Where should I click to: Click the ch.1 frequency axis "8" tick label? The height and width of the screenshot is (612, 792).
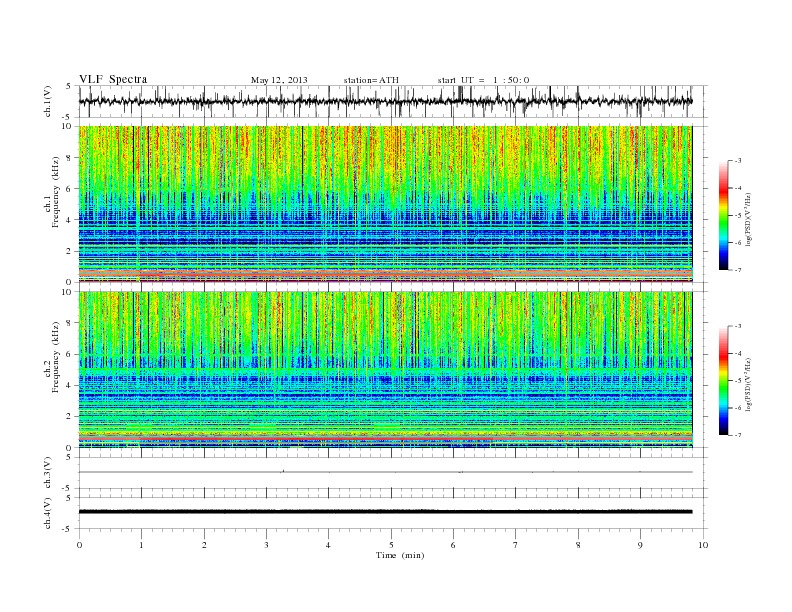[x=70, y=158]
